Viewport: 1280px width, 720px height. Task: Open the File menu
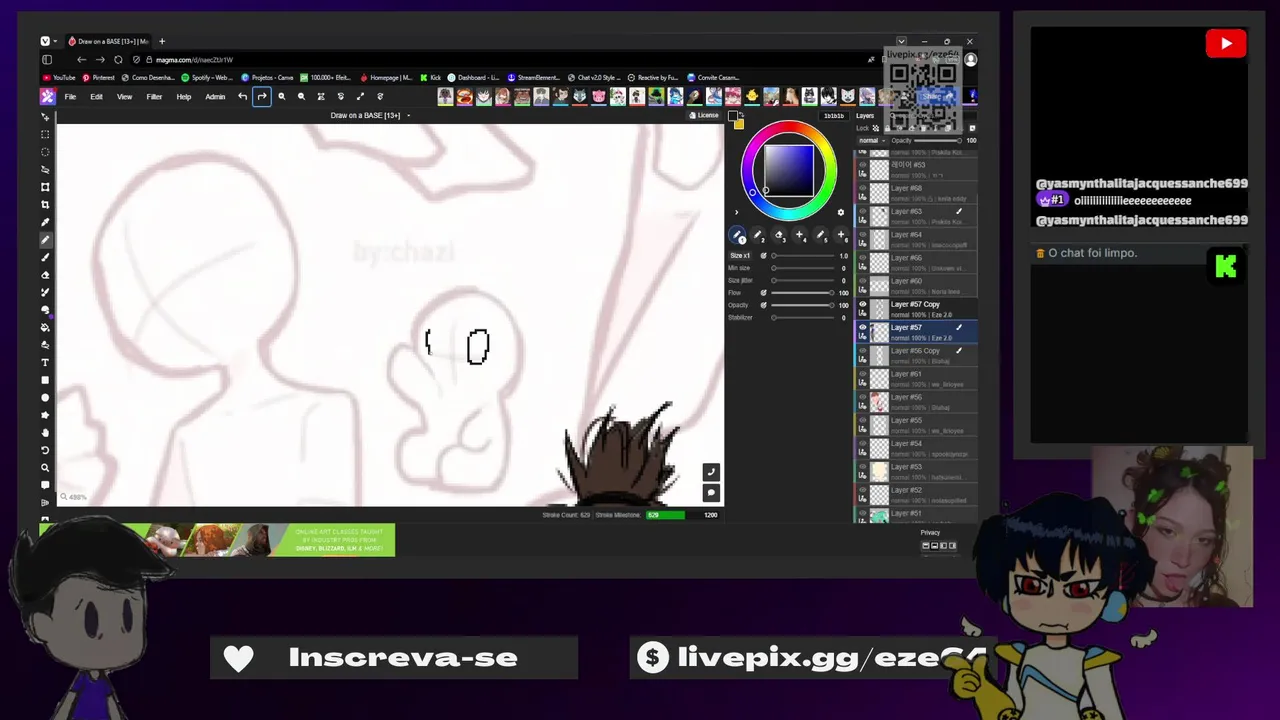point(70,97)
